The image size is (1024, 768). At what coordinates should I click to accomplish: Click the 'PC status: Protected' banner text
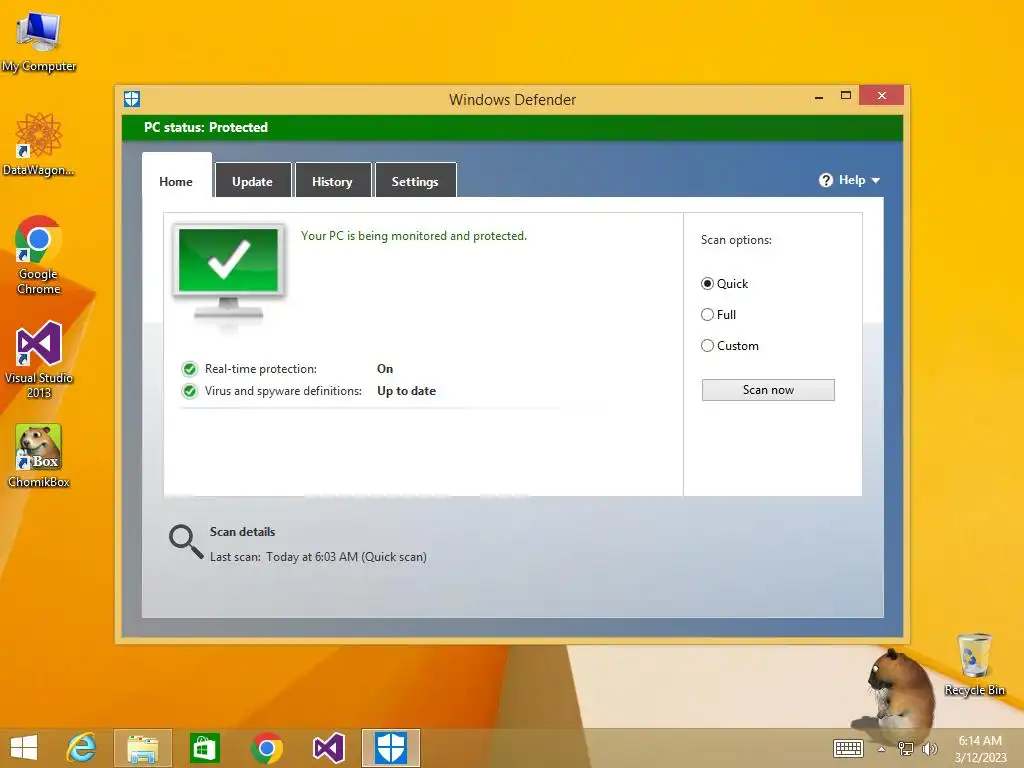[x=206, y=127]
